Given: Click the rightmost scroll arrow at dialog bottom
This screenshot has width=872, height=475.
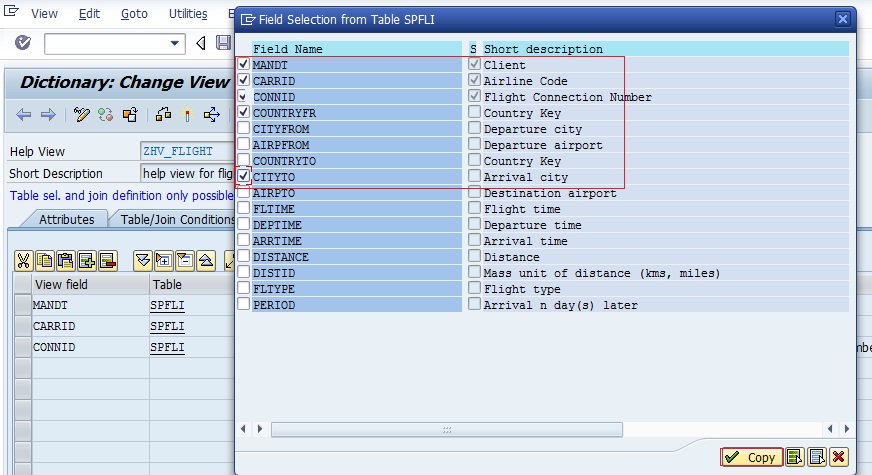Looking at the screenshot, I should coord(846,429).
